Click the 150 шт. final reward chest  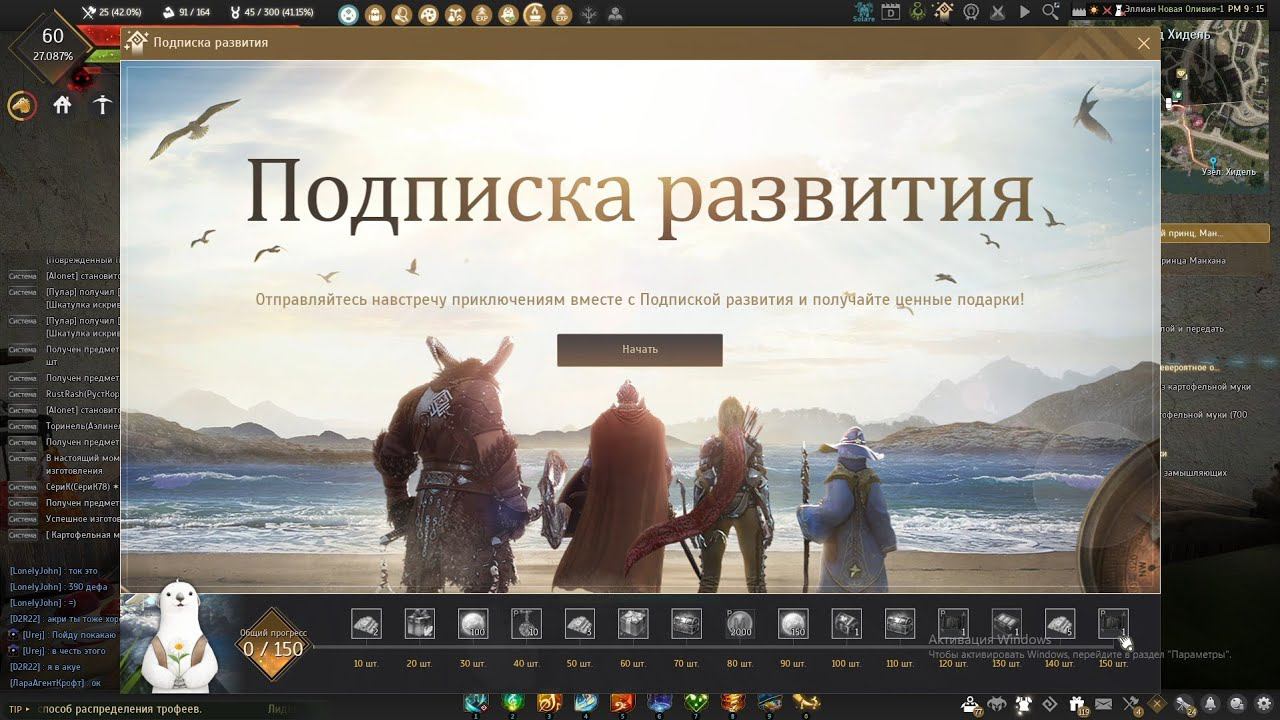pos(1113,625)
